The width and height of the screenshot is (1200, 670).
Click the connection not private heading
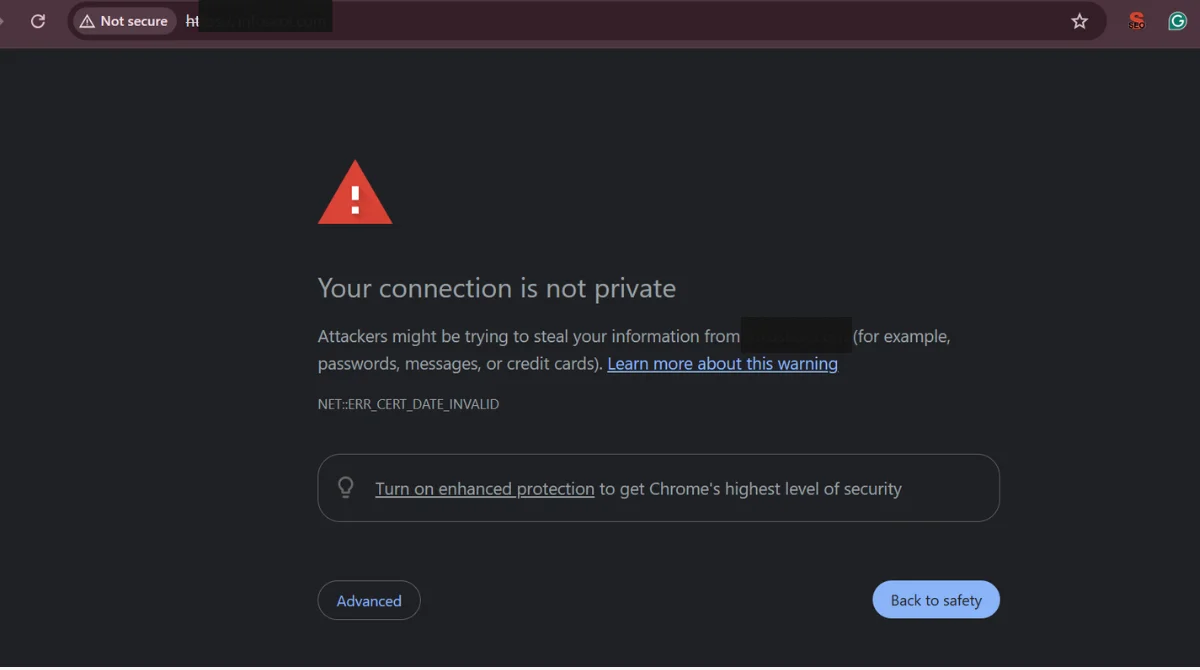[496, 288]
